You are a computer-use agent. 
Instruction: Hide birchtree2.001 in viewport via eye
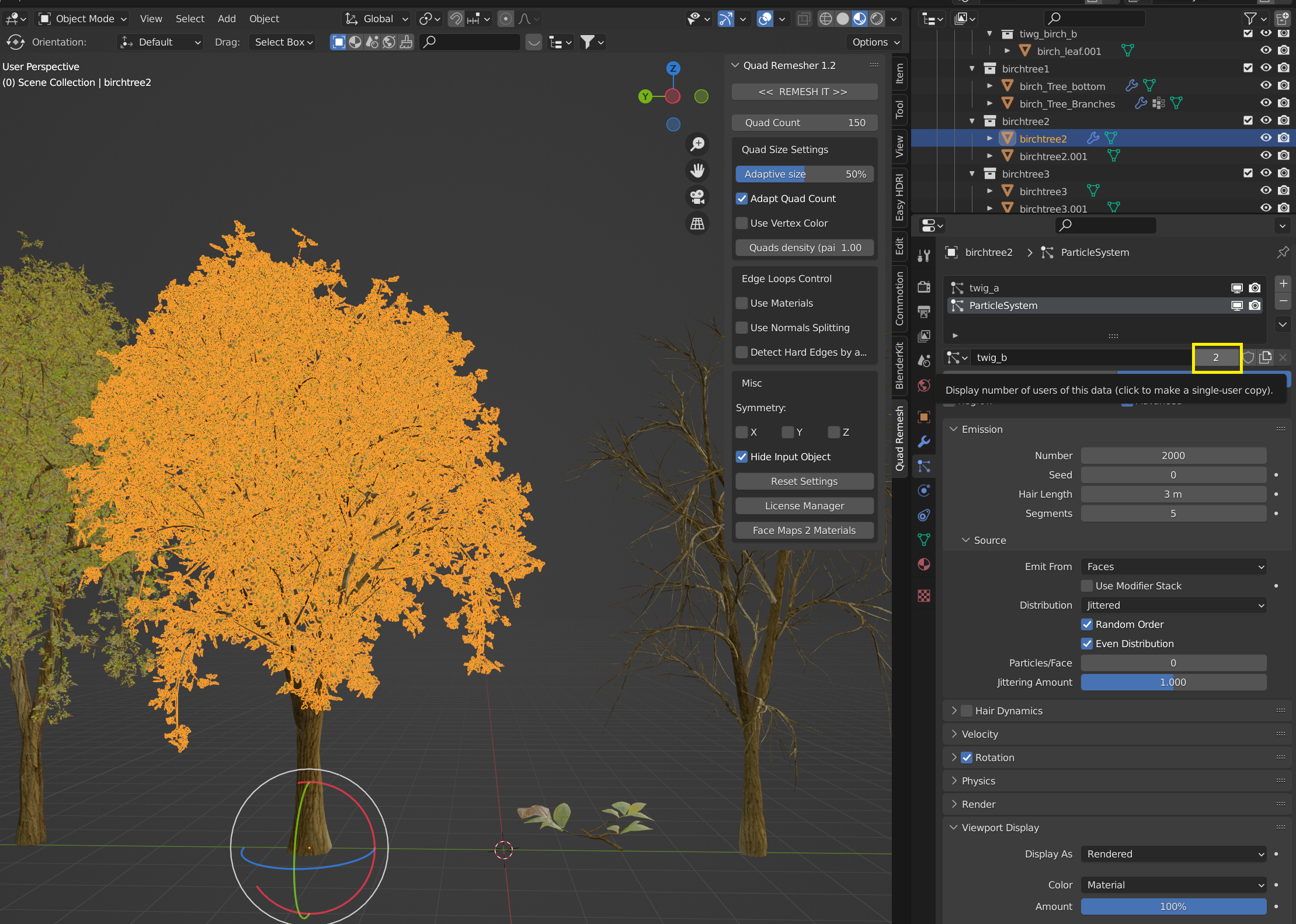(1265, 156)
